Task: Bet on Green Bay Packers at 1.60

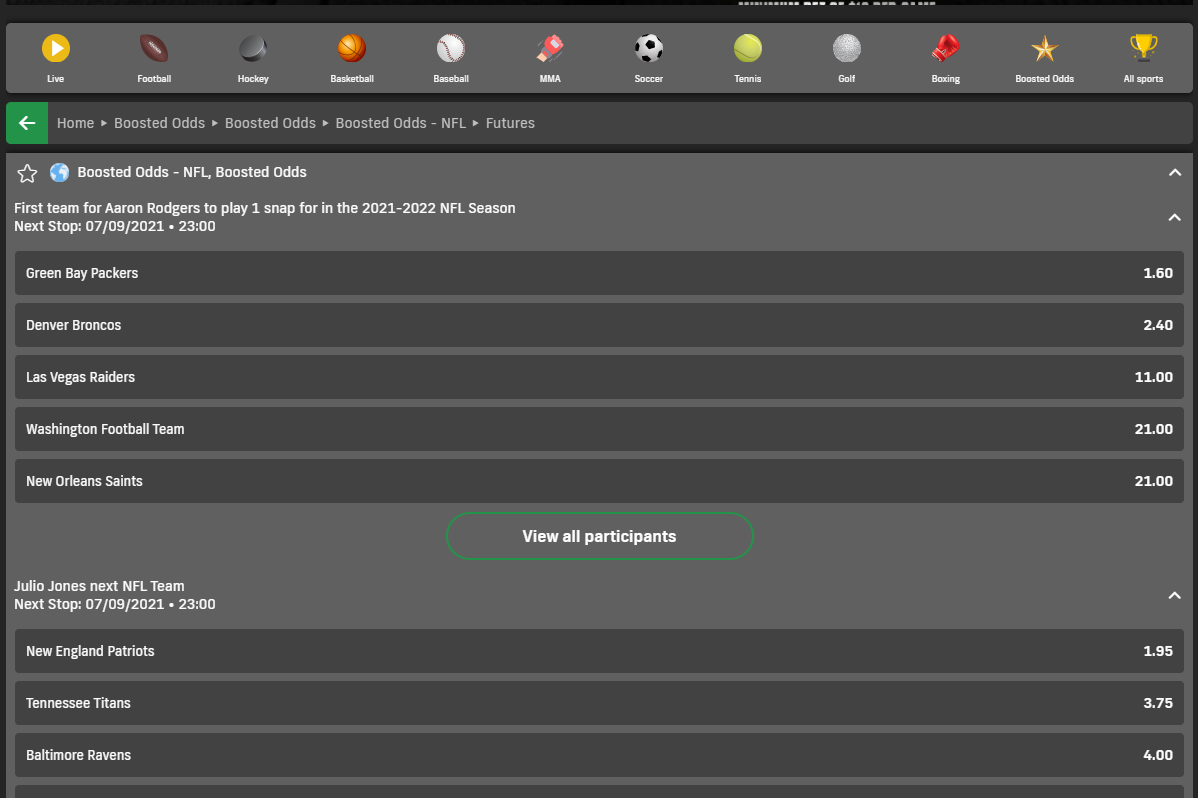Action: coord(599,273)
